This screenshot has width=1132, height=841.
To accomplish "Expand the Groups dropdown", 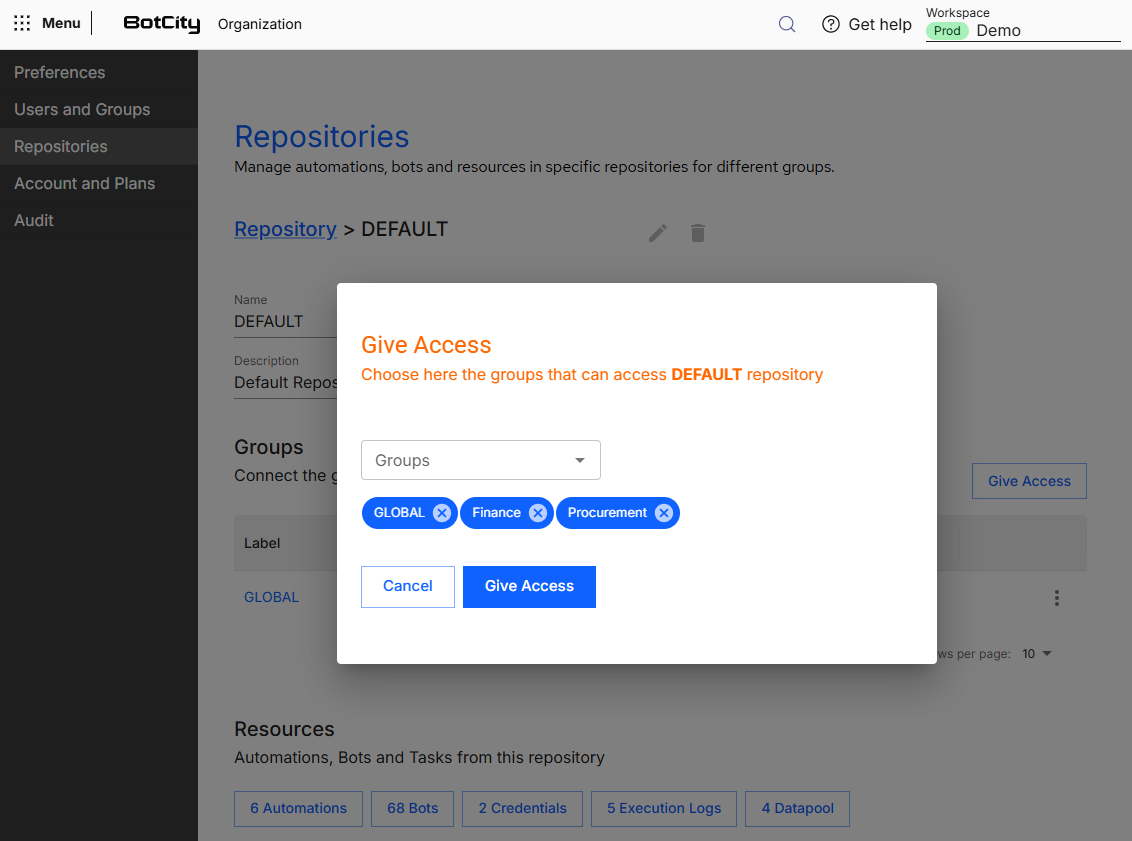I will point(481,460).
